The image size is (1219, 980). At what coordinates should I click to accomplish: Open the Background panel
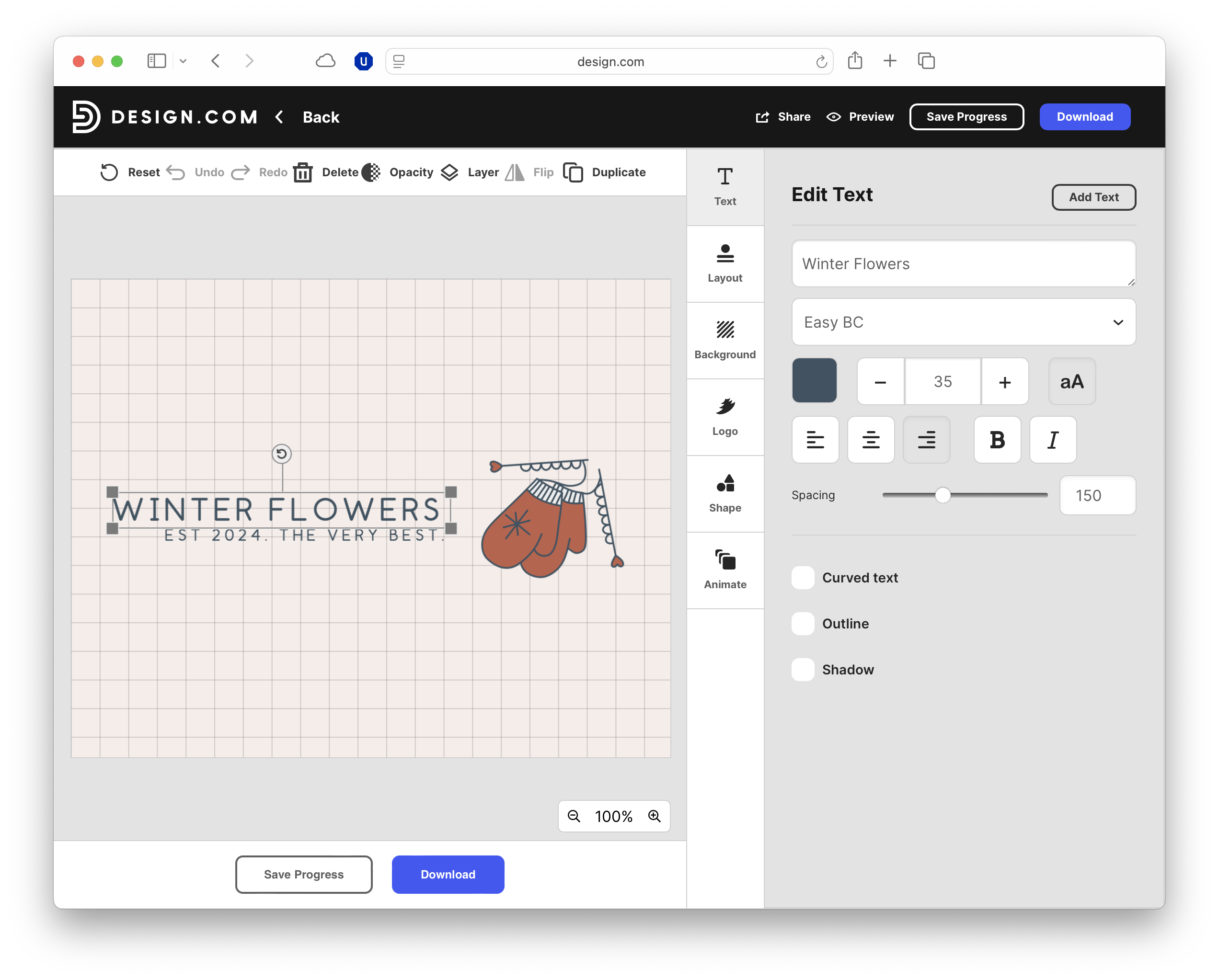[x=725, y=340]
